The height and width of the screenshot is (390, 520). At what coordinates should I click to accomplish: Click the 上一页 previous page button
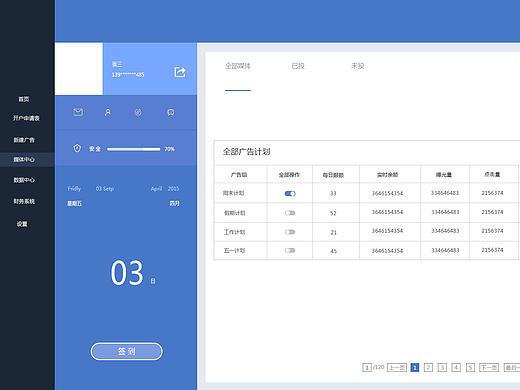tap(397, 367)
